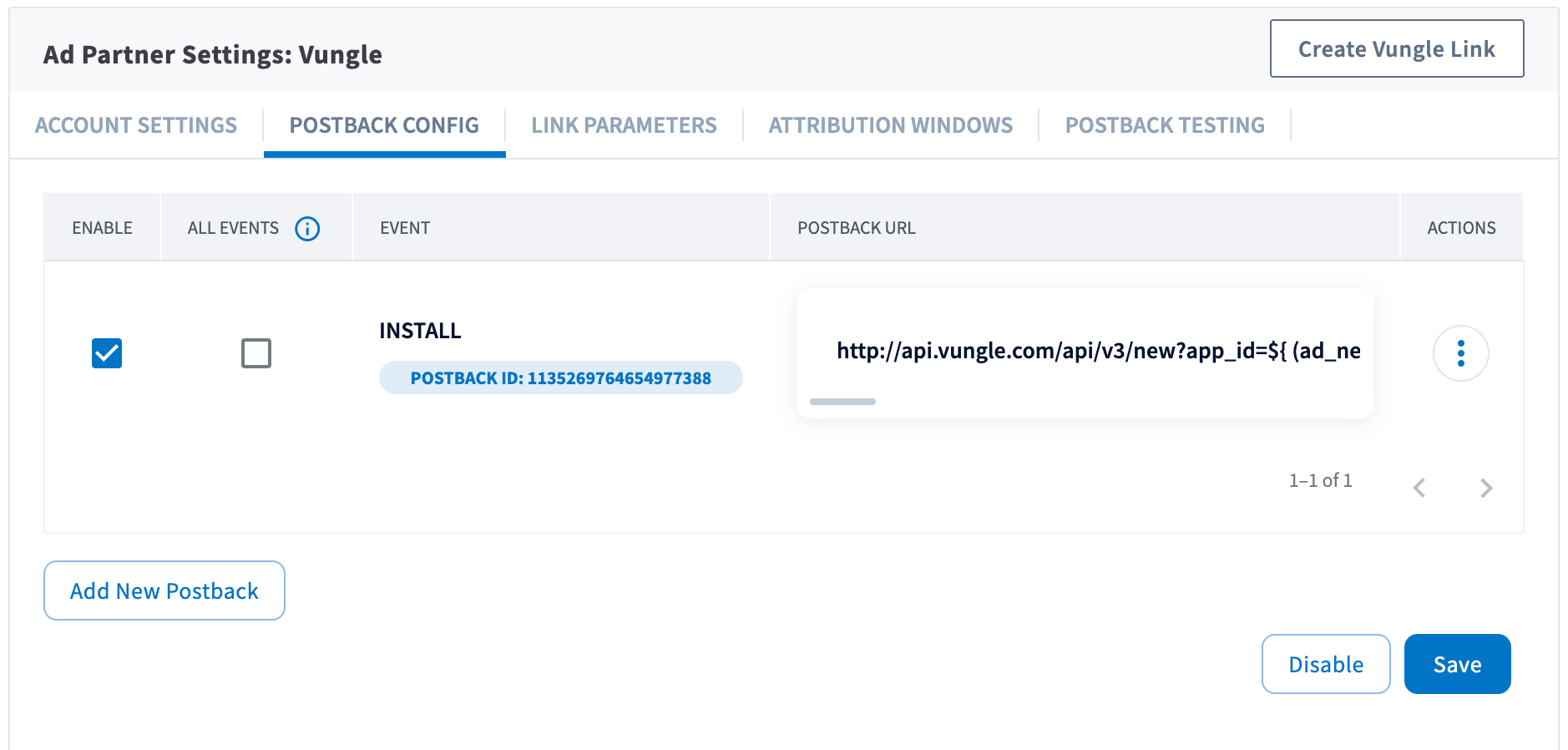Viewport: 1568px width, 750px height.
Task: Save the postback settings
Action: 1457,664
